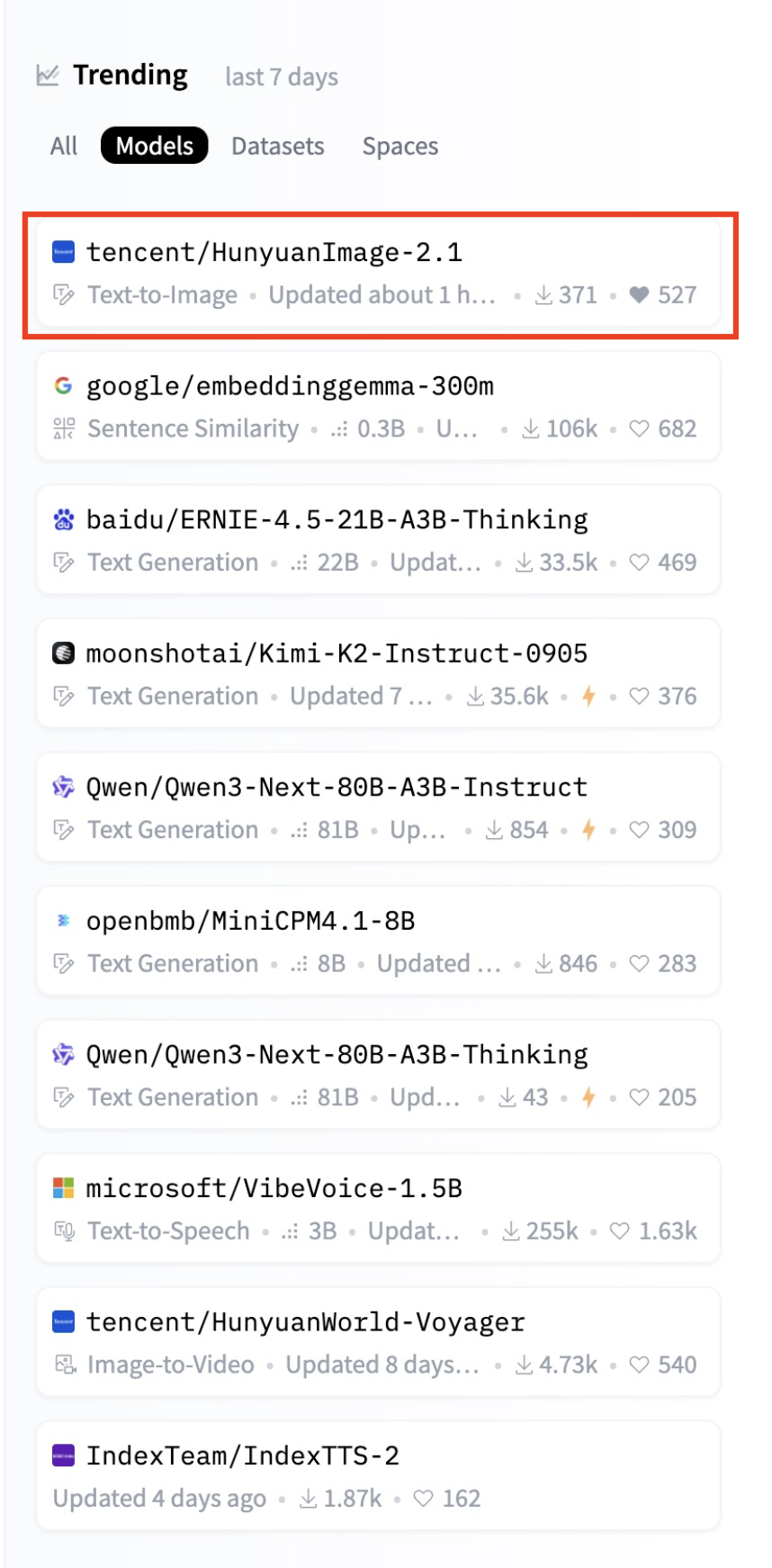Image resolution: width=772 pixels, height=1568 pixels.
Task: Click the Baidu paw icon
Action: (63, 519)
